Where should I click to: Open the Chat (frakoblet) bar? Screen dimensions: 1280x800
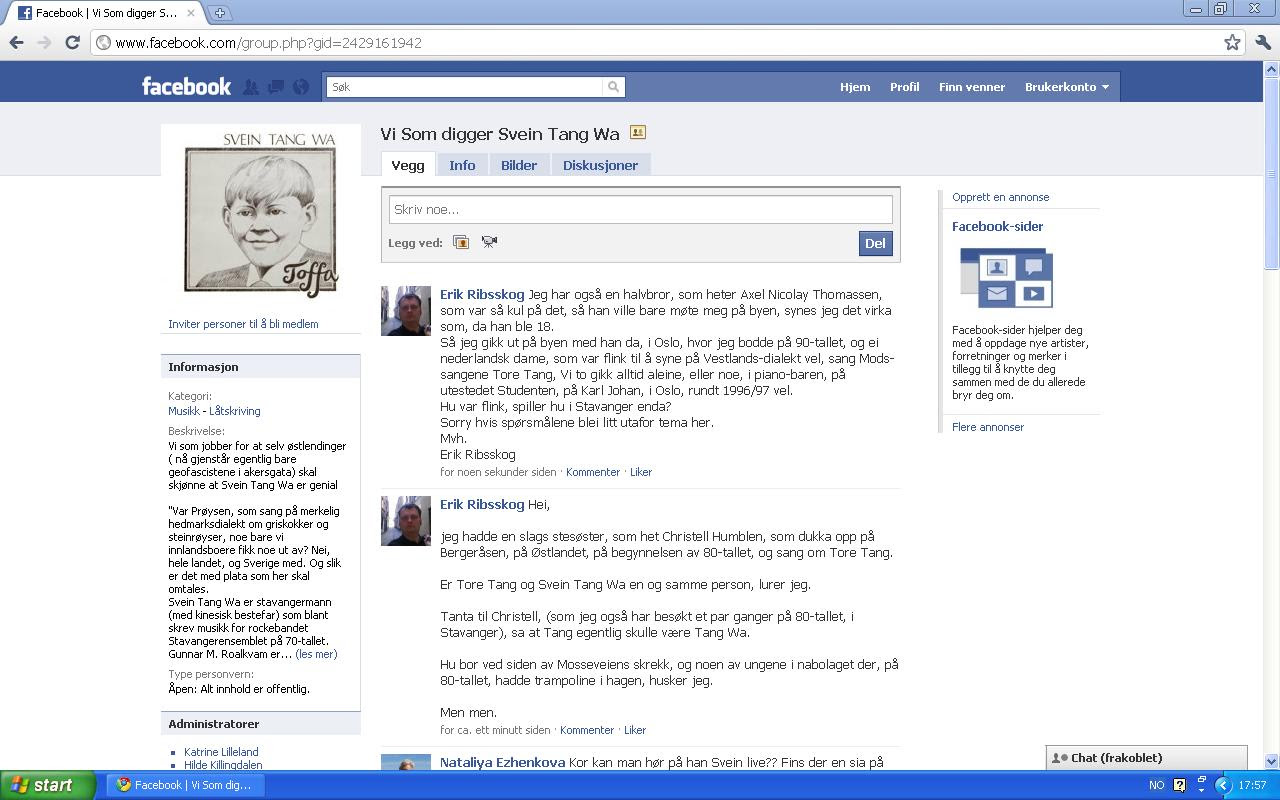tap(1147, 758)
